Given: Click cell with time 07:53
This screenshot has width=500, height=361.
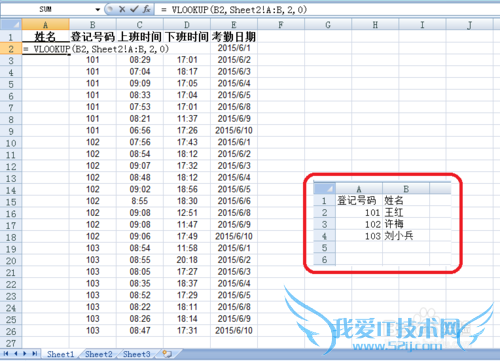Looking at the screenshot, I should click(x=140, y=107).
